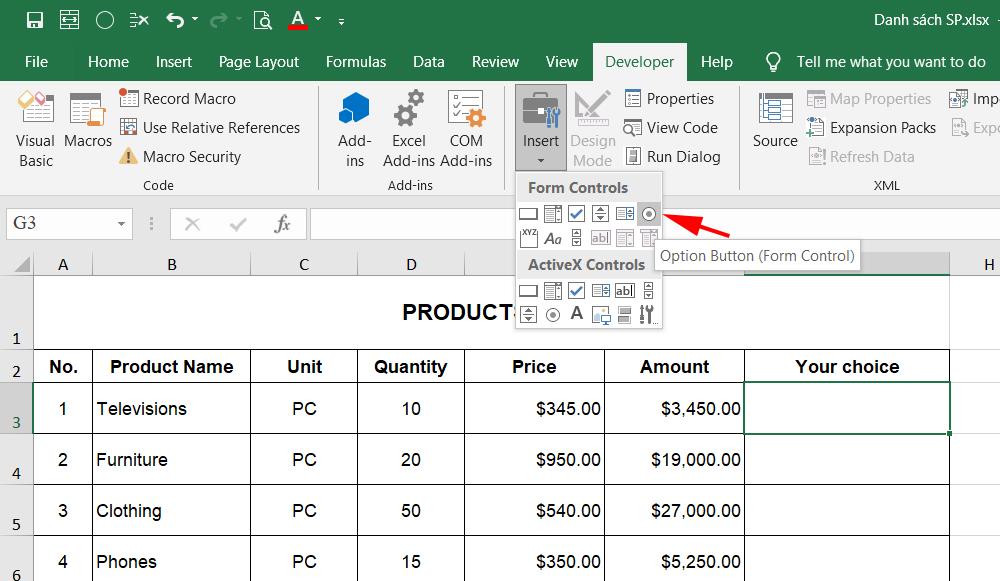
Task: Open Customize Quick Access Toolbar dropdown
Action: pos(341,21)
